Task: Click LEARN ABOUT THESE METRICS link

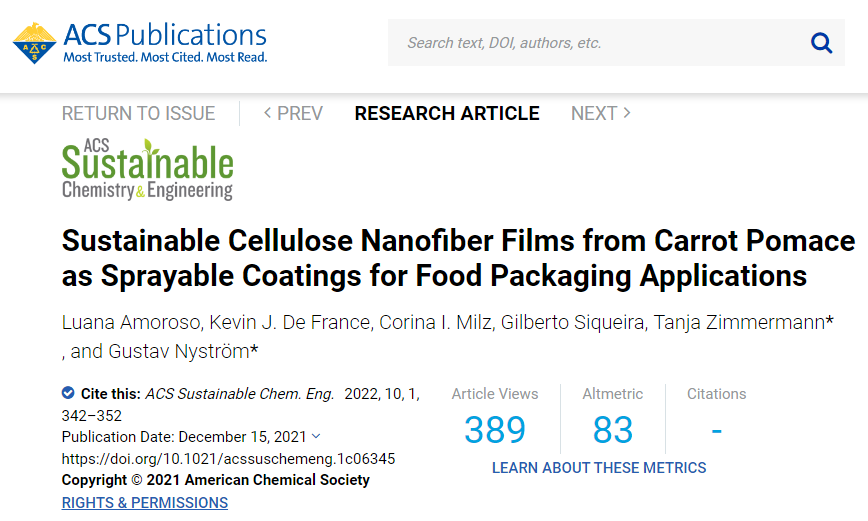Action: coord(599,468)
